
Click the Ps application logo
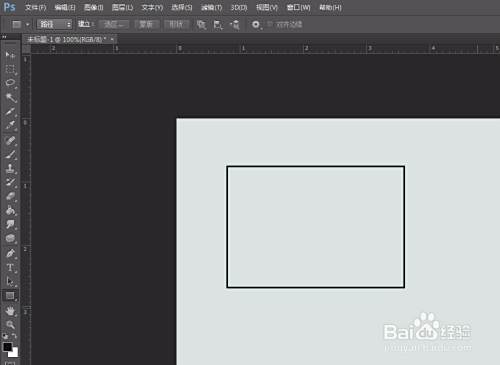pos(9,7)
